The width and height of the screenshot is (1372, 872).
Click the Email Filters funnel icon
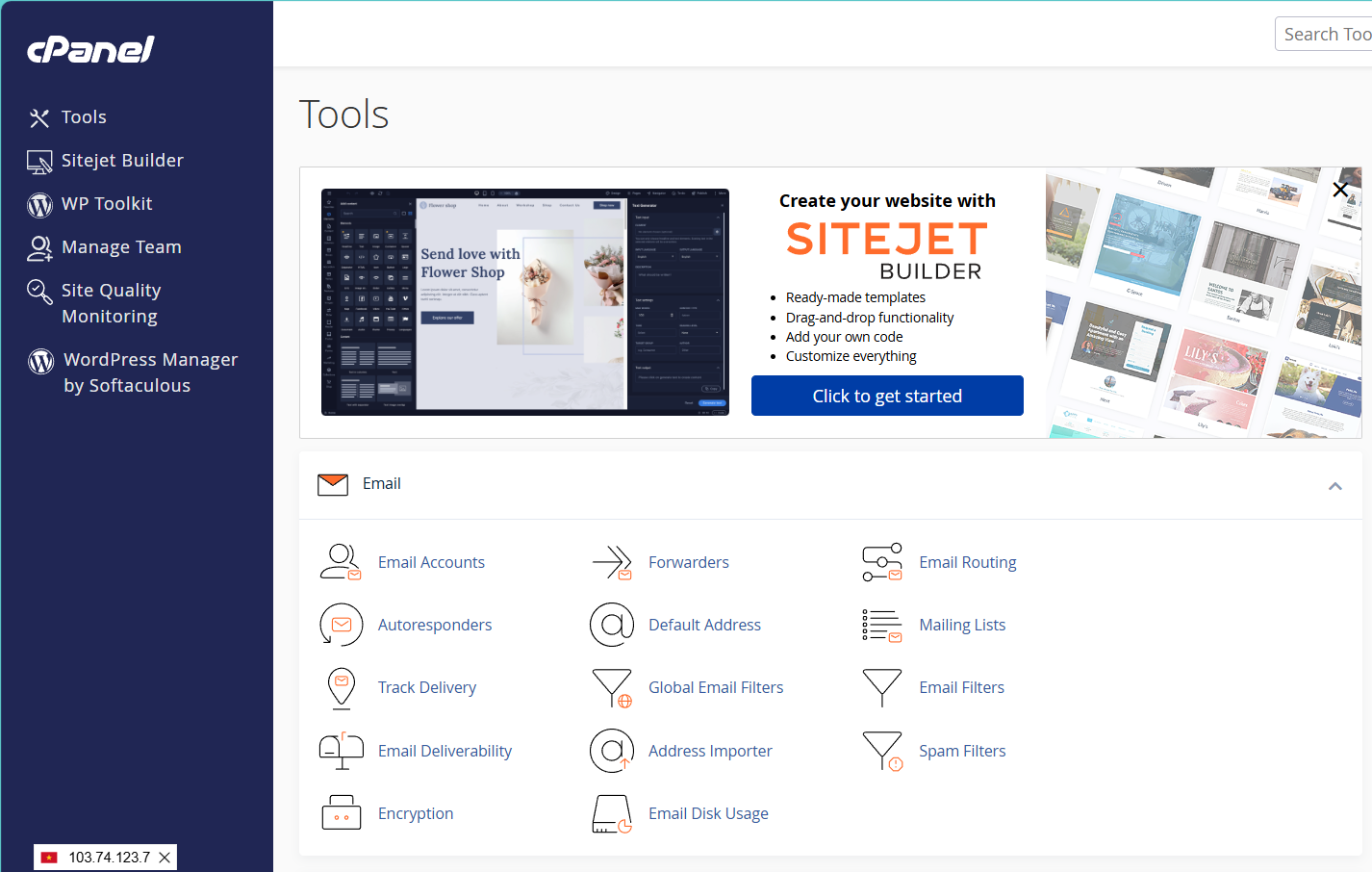882,688
